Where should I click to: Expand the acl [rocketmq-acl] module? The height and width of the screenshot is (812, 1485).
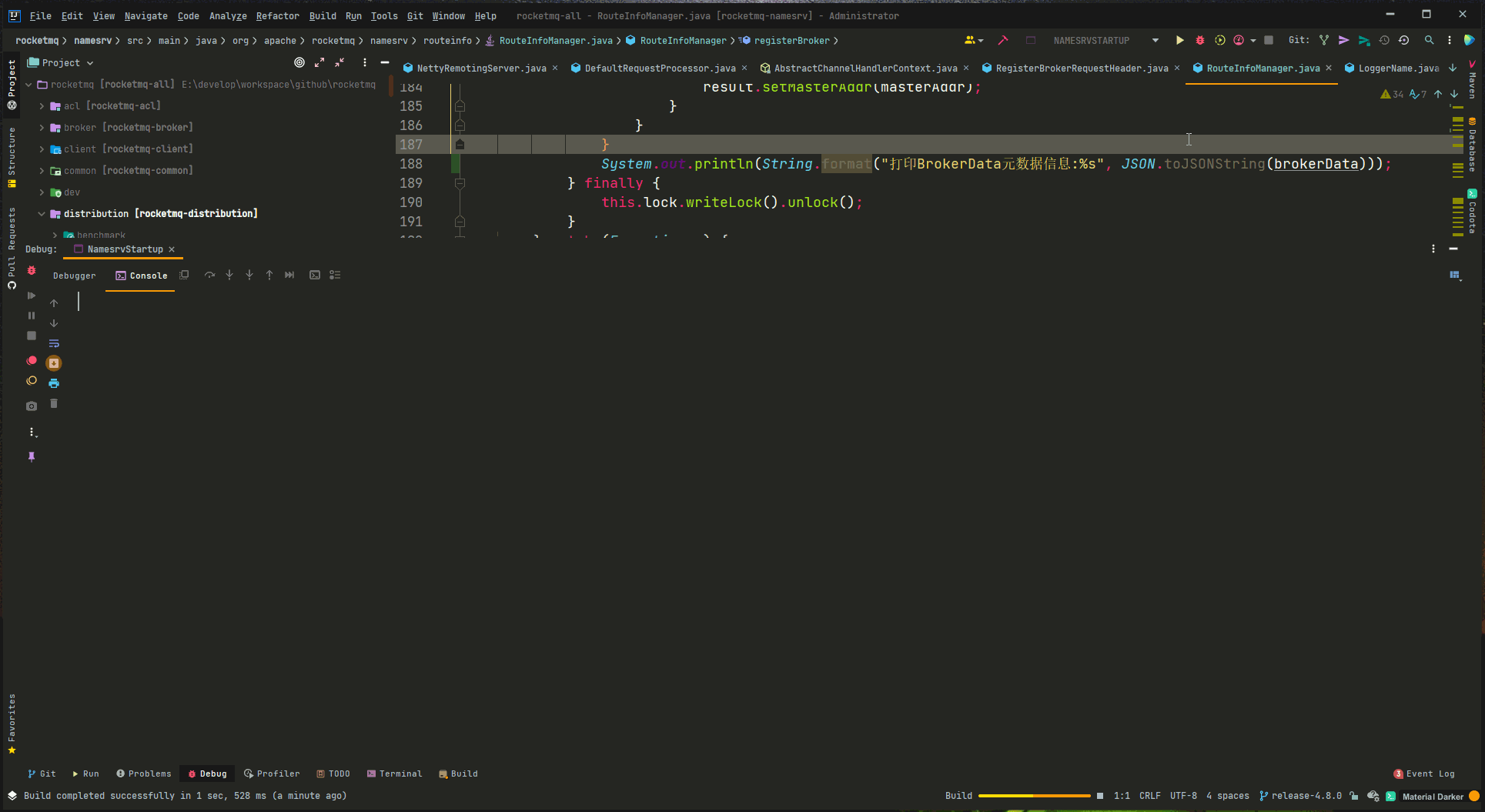click(42, 106)
